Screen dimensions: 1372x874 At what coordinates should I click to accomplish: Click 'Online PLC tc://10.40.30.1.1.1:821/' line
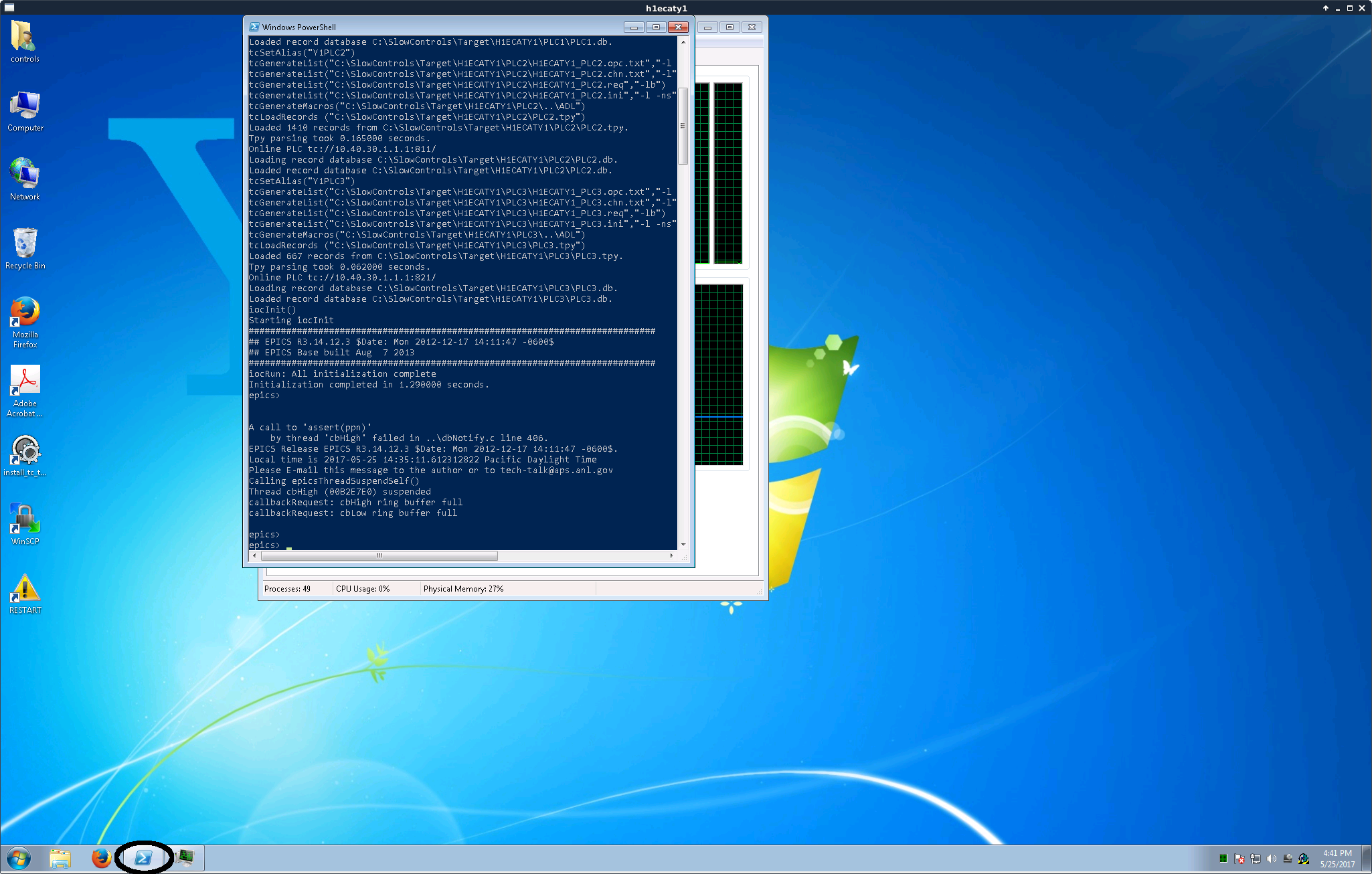[342, 278]
